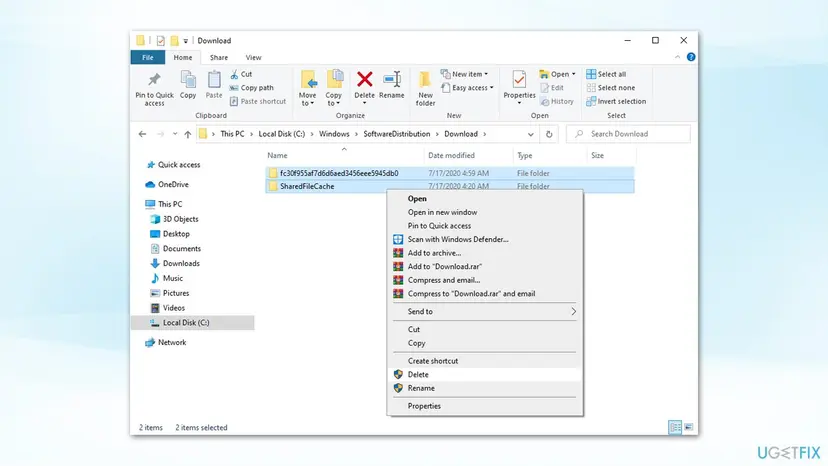Click Windows in the address path

(x=334, y=134)
